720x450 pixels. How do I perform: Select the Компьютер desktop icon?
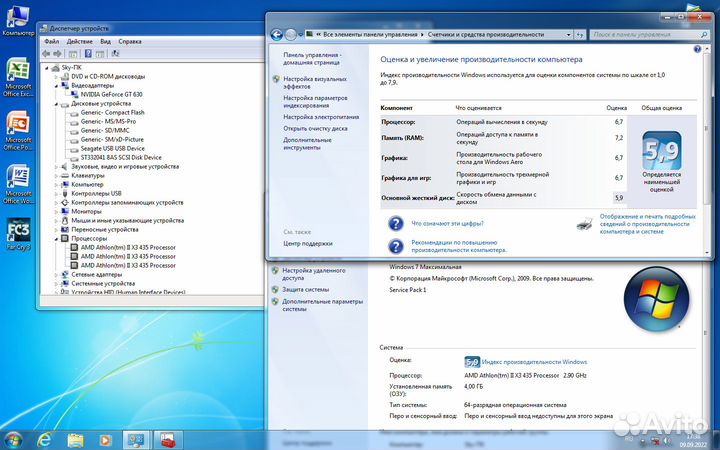(x=18, y=21)
